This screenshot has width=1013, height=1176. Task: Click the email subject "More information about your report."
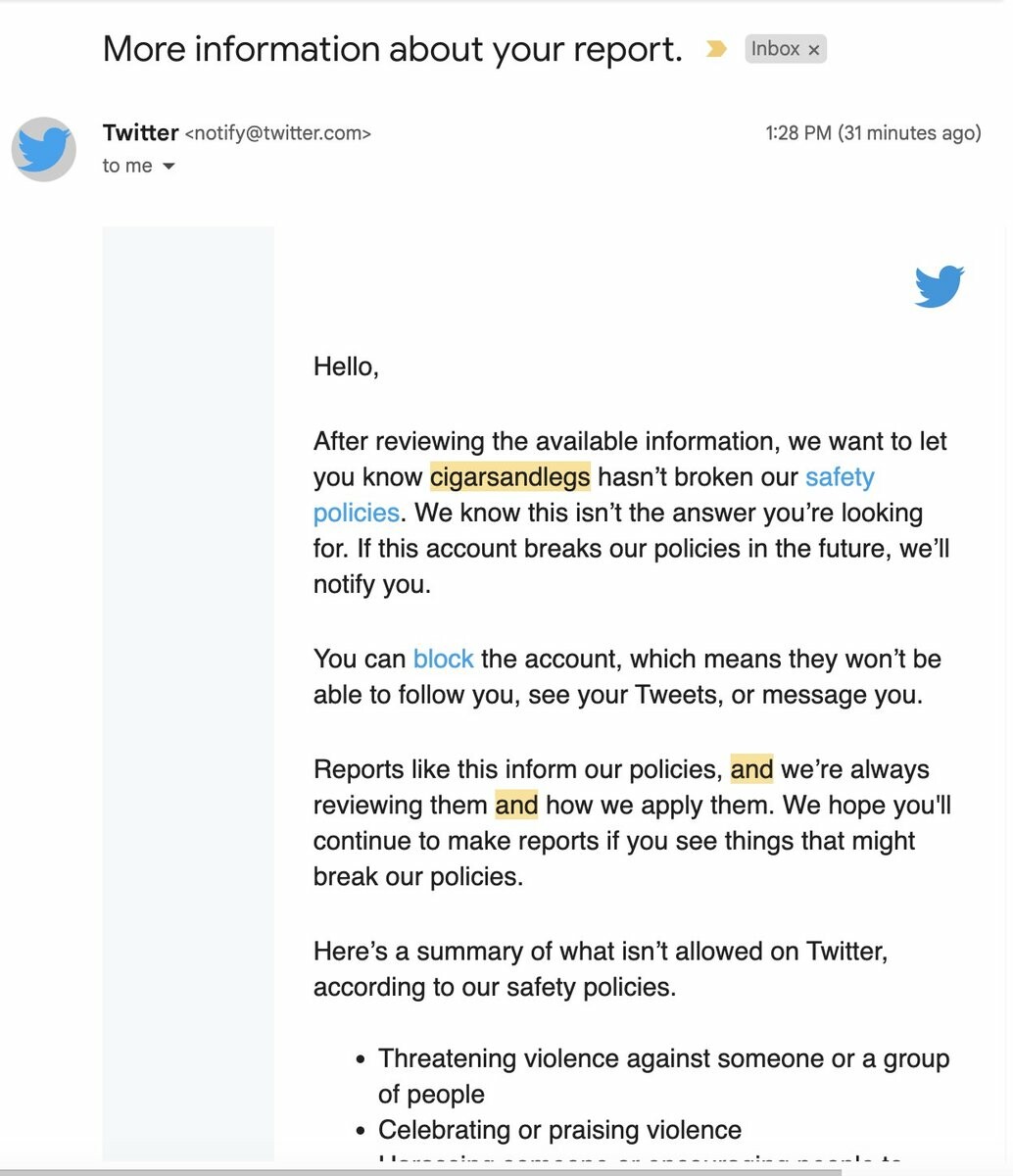tap(392, 49)
